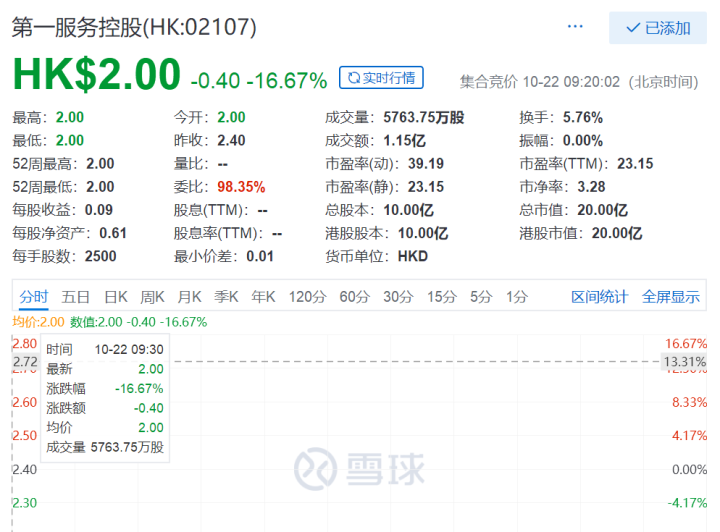Viewport: 720px width, 532px height.
Task: Click the 总市值 20.00亿 value
Action: tap(602, 210)
